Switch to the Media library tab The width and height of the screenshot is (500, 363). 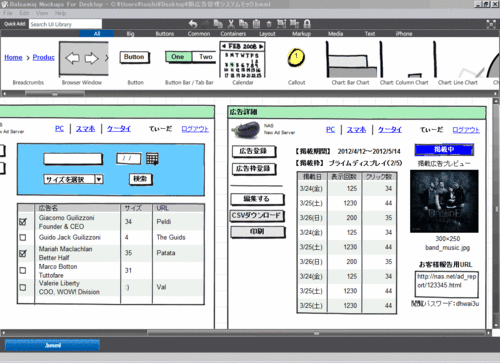tap(335, 34)
